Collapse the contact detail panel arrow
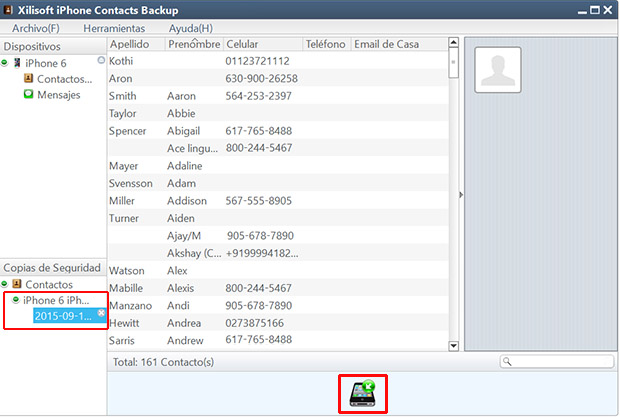This screenshot has height=417, width=620. [x=461, y=195]
